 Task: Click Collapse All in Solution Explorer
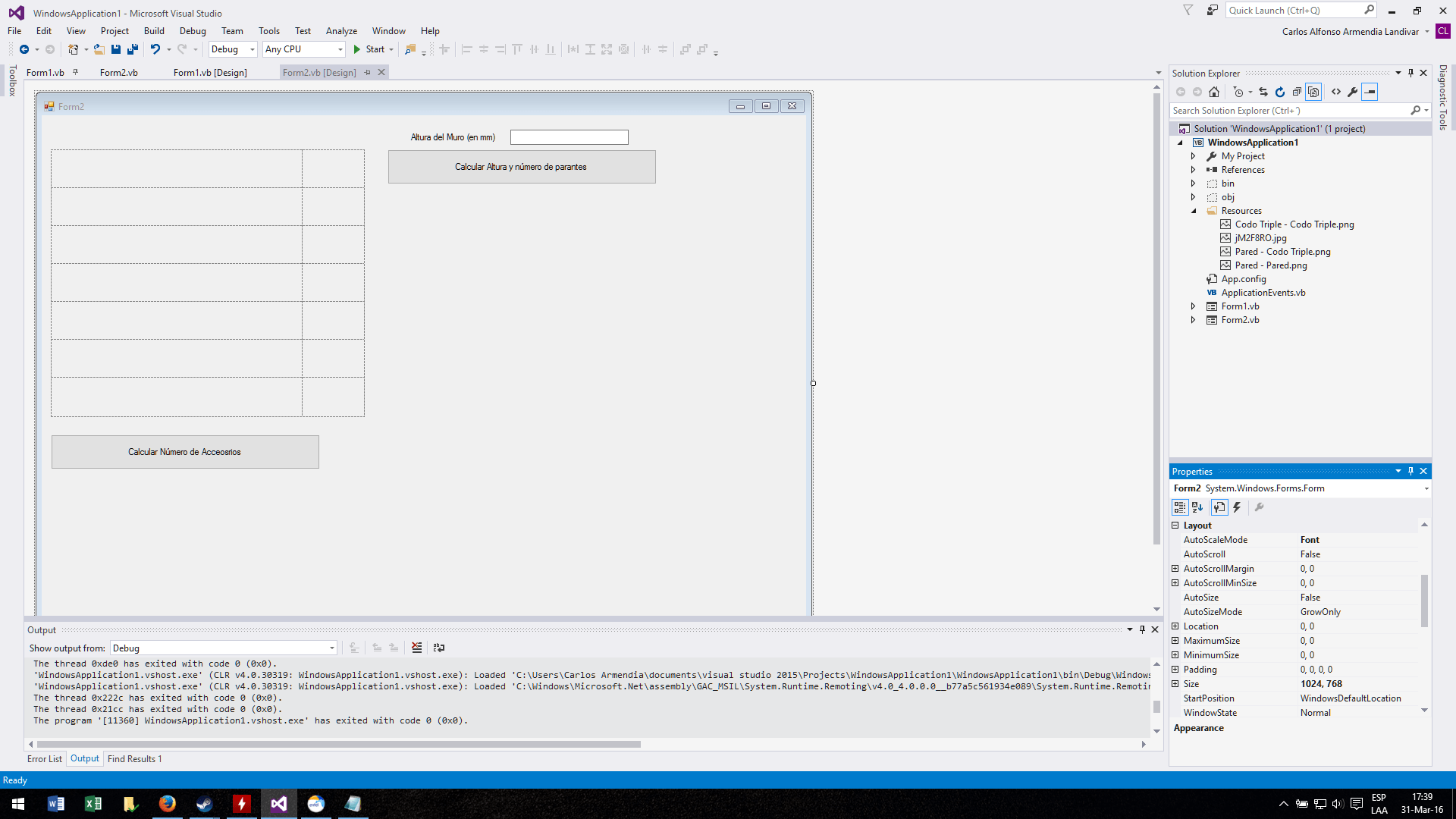1297,92
